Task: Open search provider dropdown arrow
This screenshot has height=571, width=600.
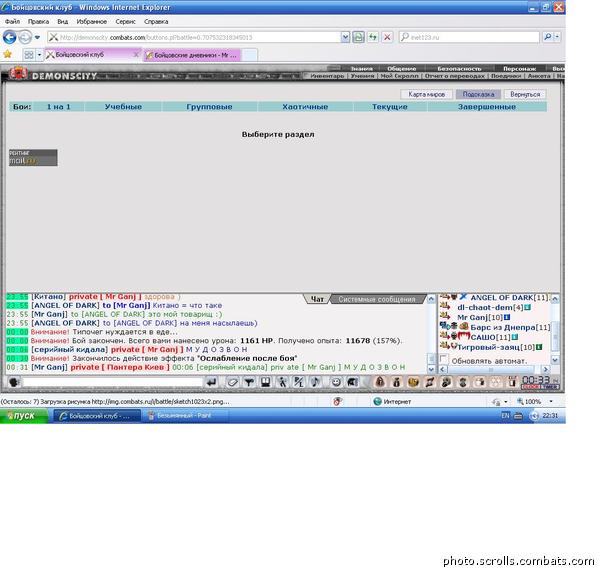Action: 557,37
